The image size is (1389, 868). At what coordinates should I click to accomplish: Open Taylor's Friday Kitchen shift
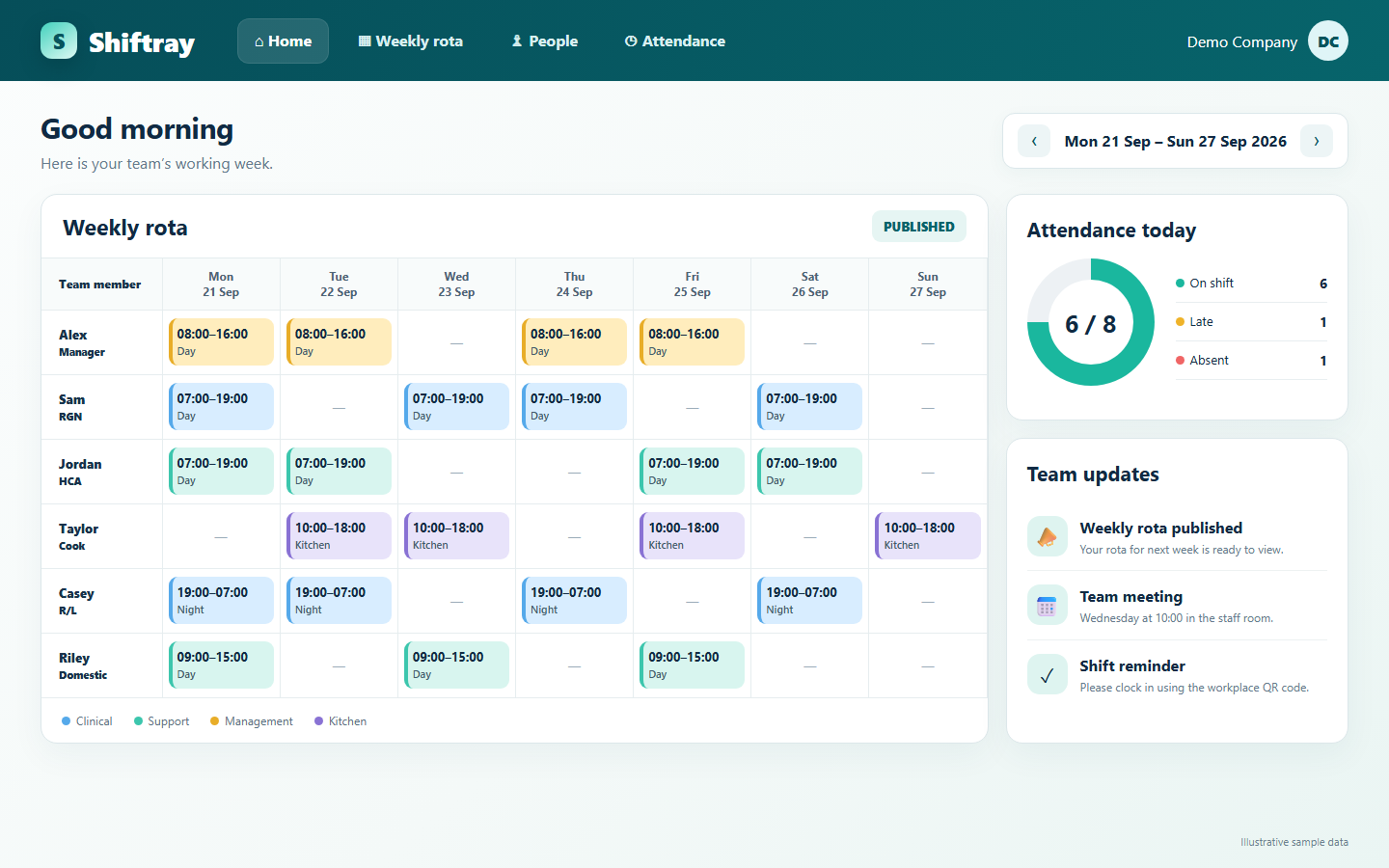(x=692, y=536)
